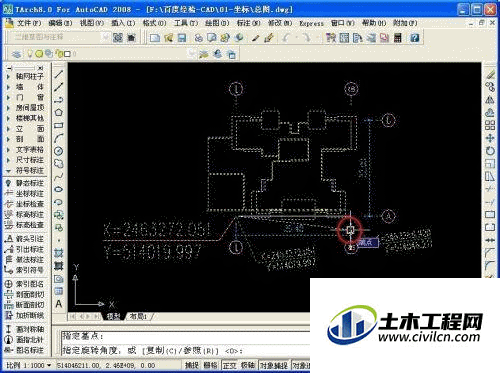Select the Rotate tool in modify toolbar

tap(490, 151)
